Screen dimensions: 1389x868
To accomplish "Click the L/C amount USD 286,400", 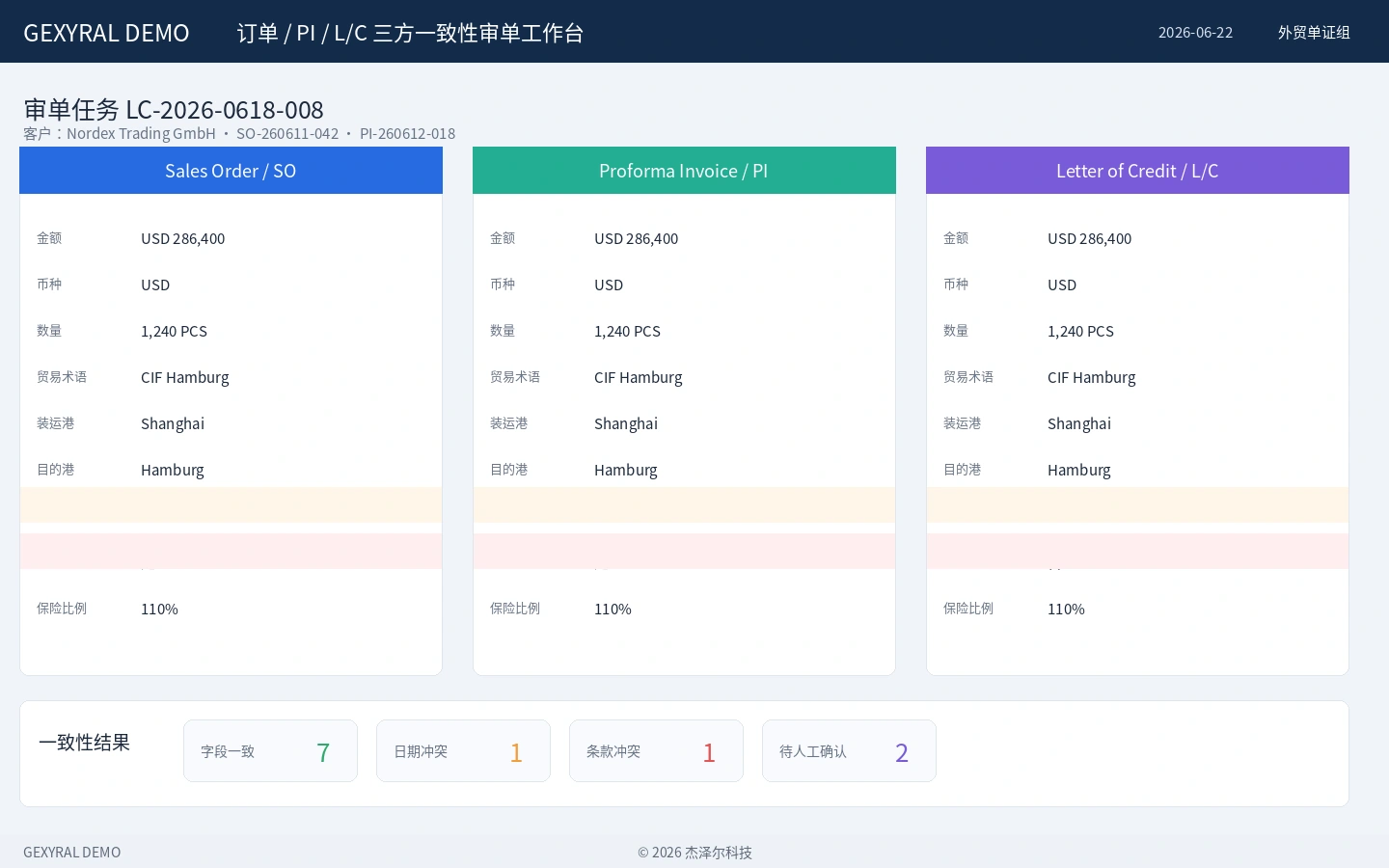I will coord(1089,238).
